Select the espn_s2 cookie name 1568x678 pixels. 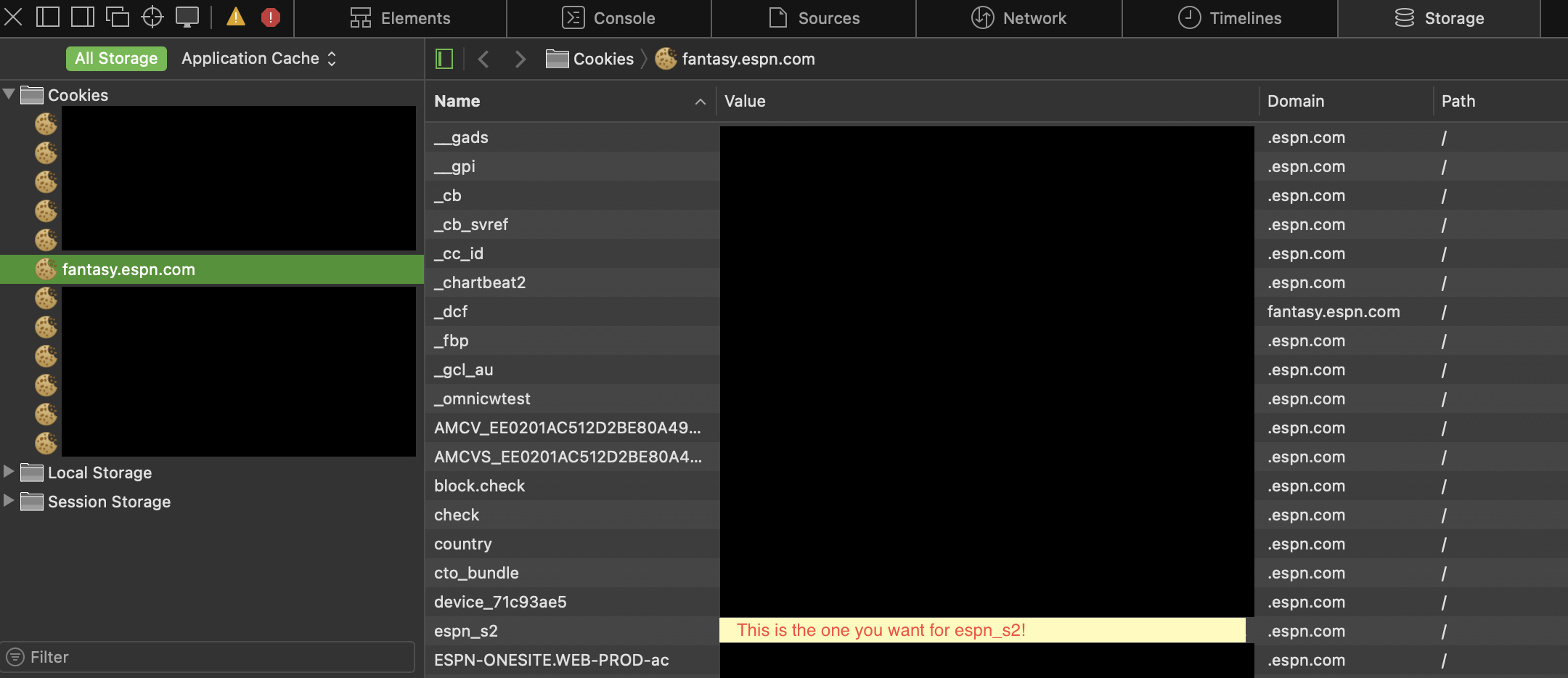[466, 631]
